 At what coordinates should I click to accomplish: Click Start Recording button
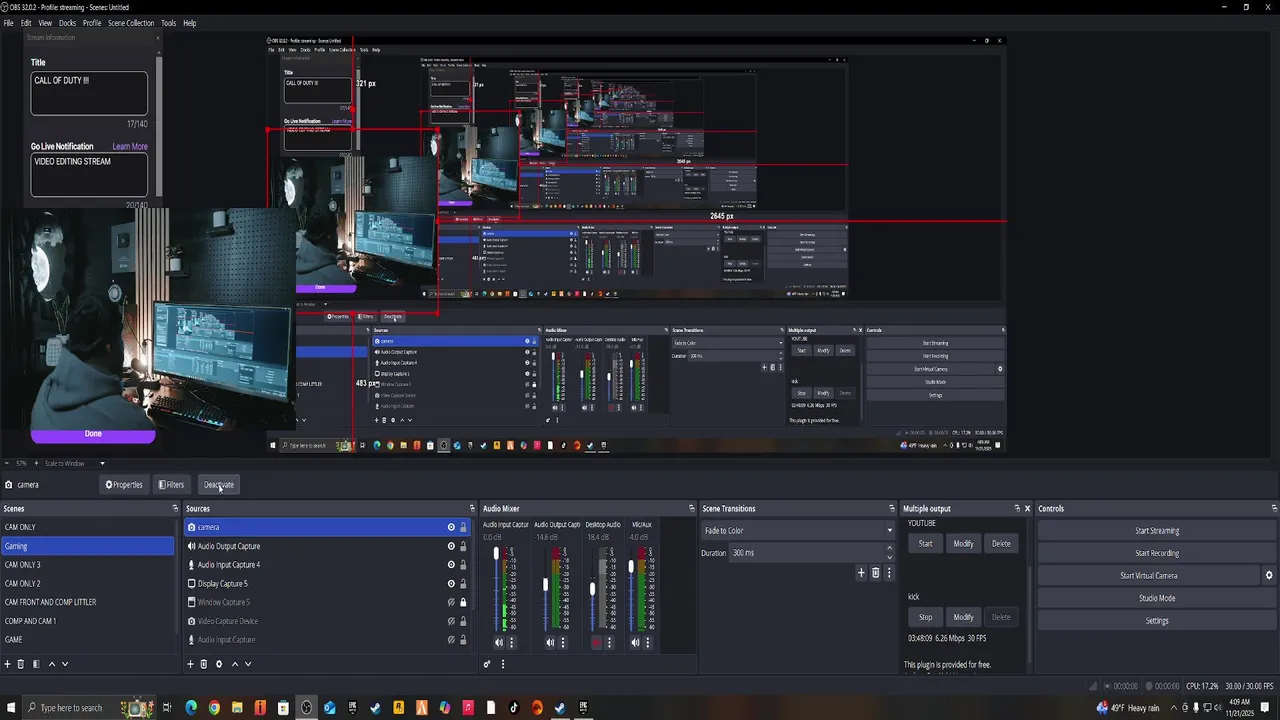(x=1157, y=553)
